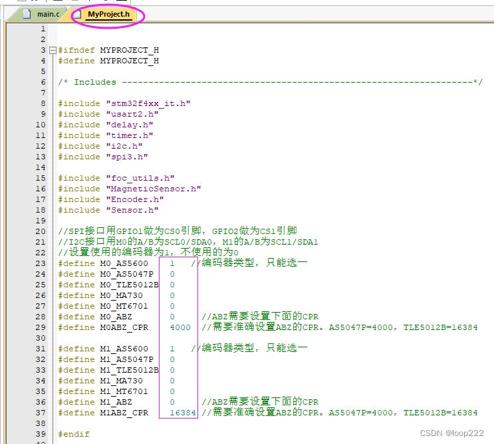The height and width of the screenshot is (444, 494).
Task: Click MYPROJECT_H on the #define line 4
Action: 129,61
